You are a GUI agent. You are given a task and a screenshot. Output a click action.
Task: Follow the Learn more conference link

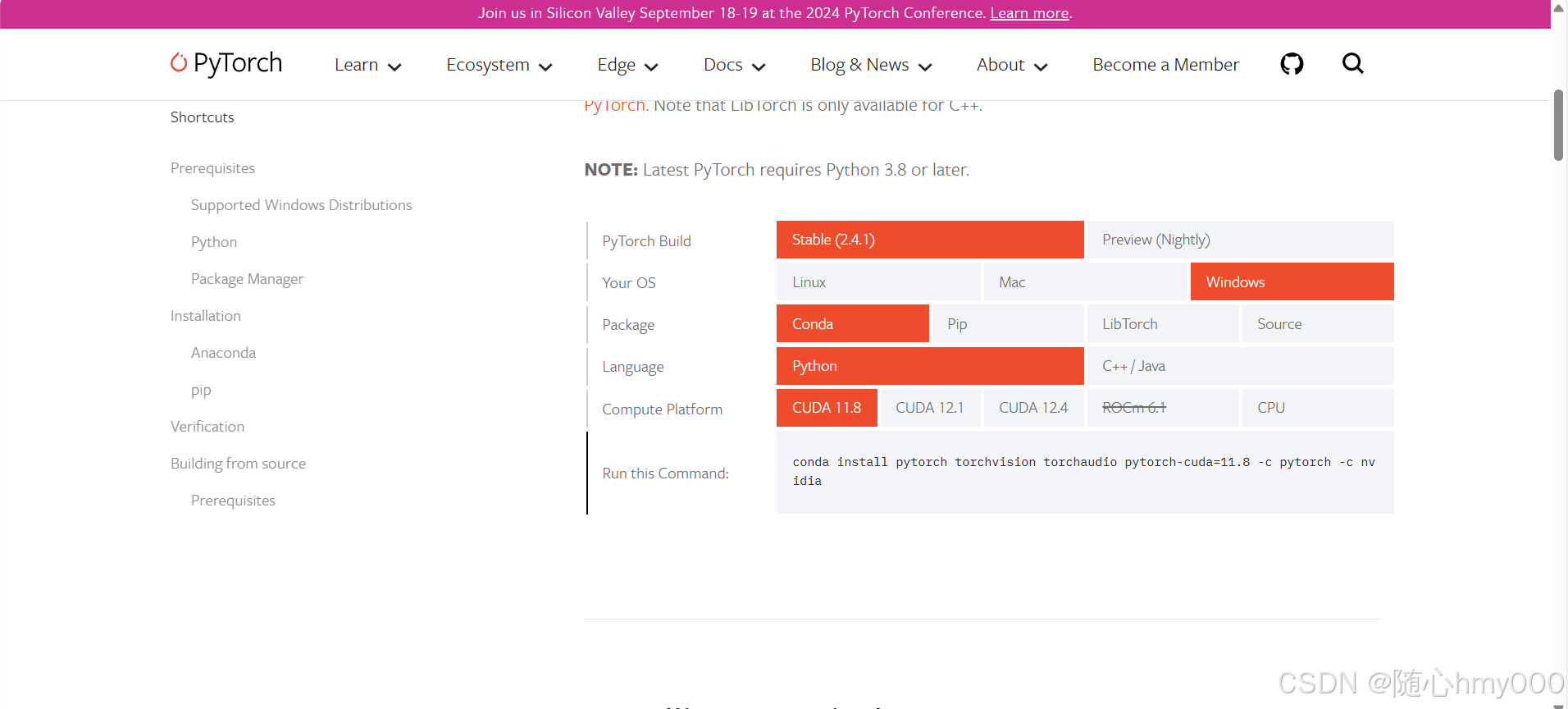coord(1029,13)
